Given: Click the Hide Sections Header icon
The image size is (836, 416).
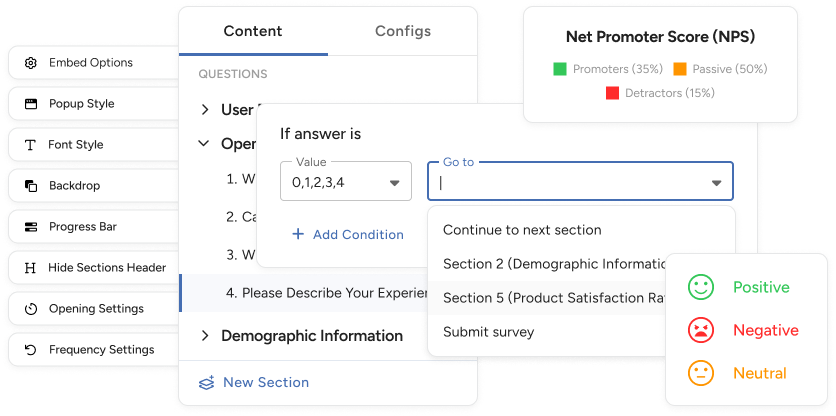Looking at the screenshot, I should click(x=30, y=268).
